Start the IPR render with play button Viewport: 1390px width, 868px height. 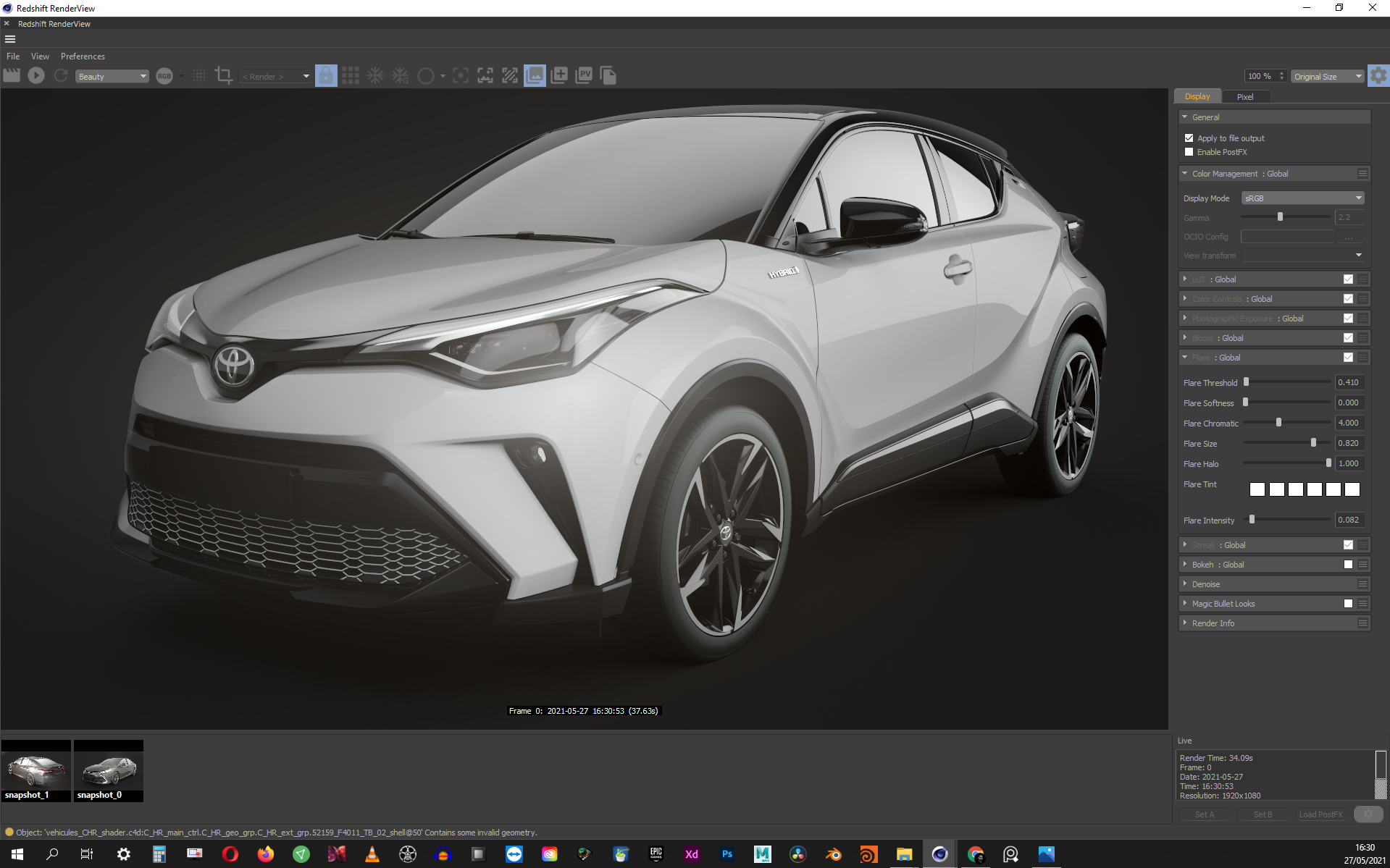36,75
